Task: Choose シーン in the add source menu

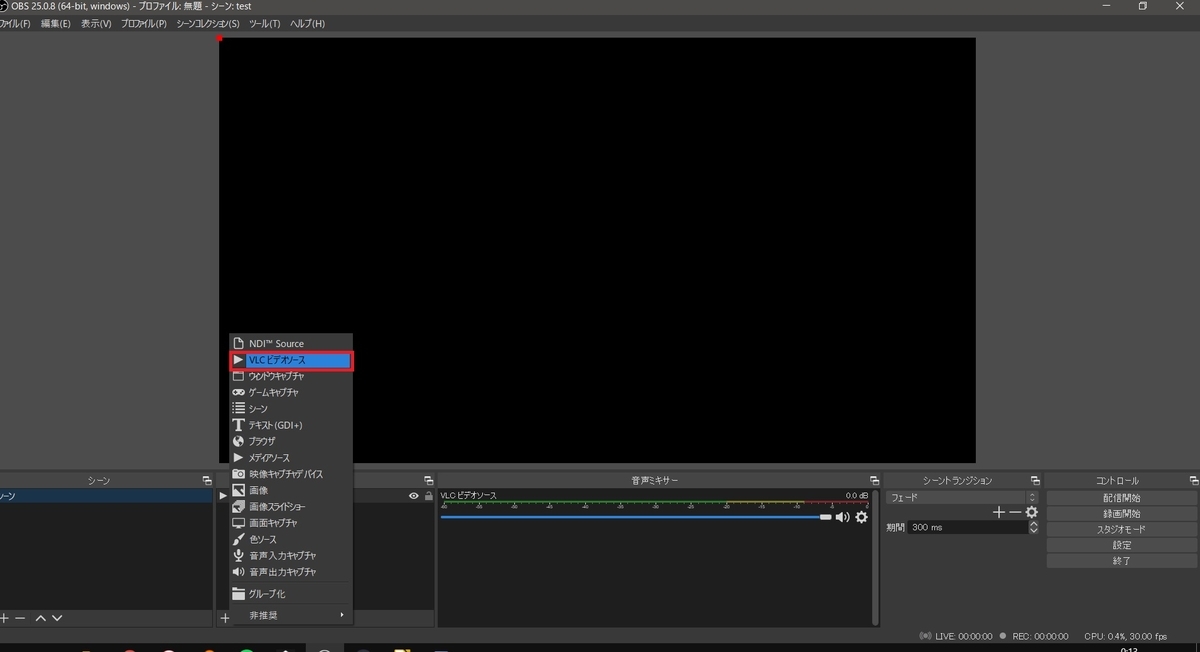Action: point(291,409)
